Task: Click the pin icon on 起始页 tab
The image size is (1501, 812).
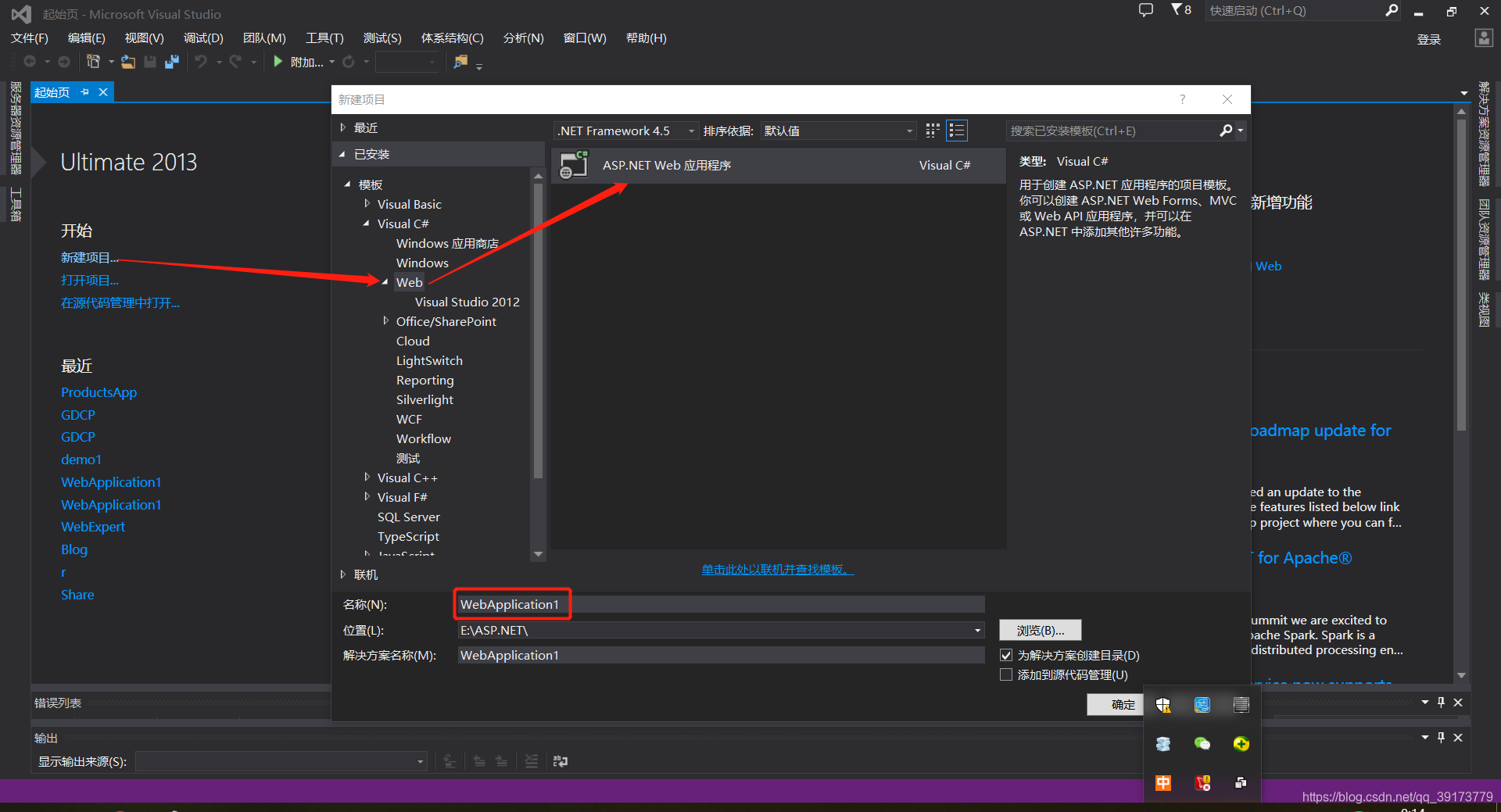Action: click(84, 92)
